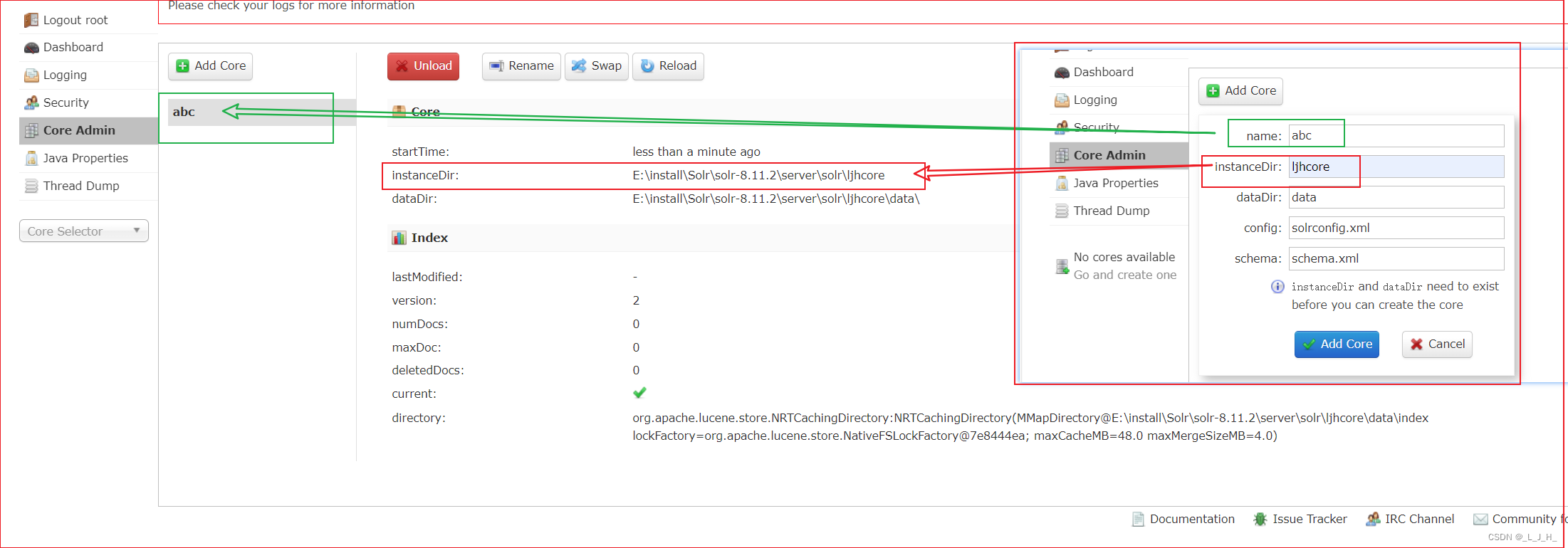Click the Core Admin icon in inset panel

tap(1062, 155)
